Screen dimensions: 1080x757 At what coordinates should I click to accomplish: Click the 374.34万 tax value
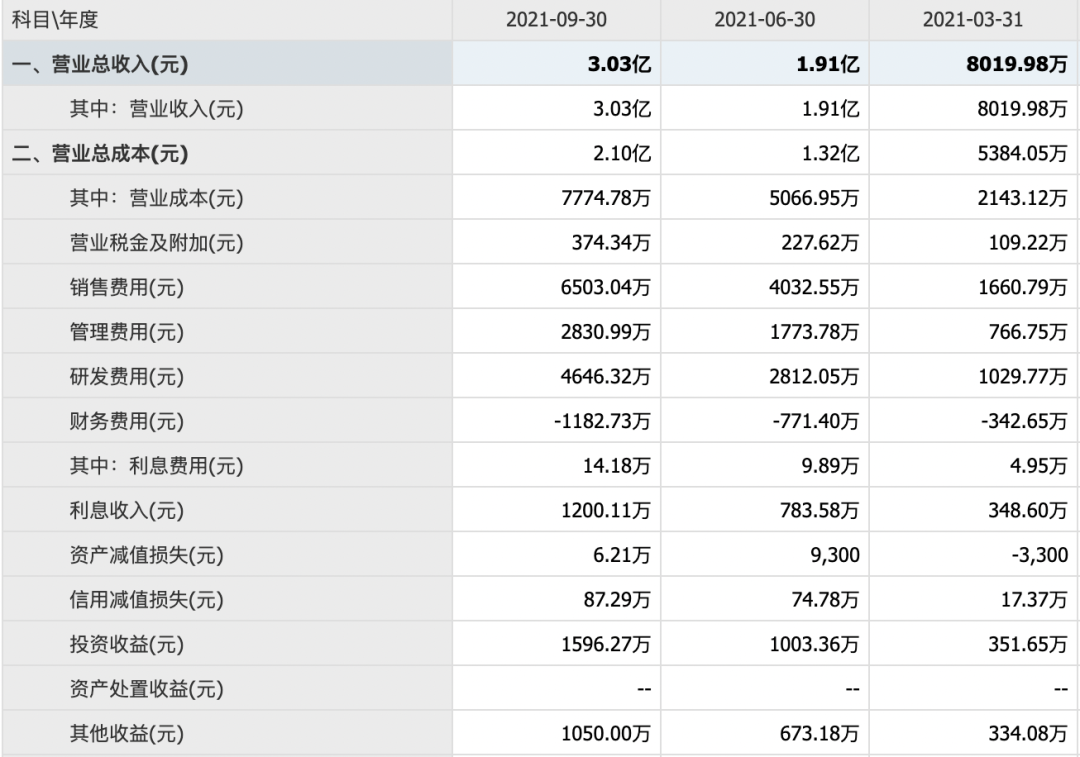pyautogui.click(x=611, y=243)
